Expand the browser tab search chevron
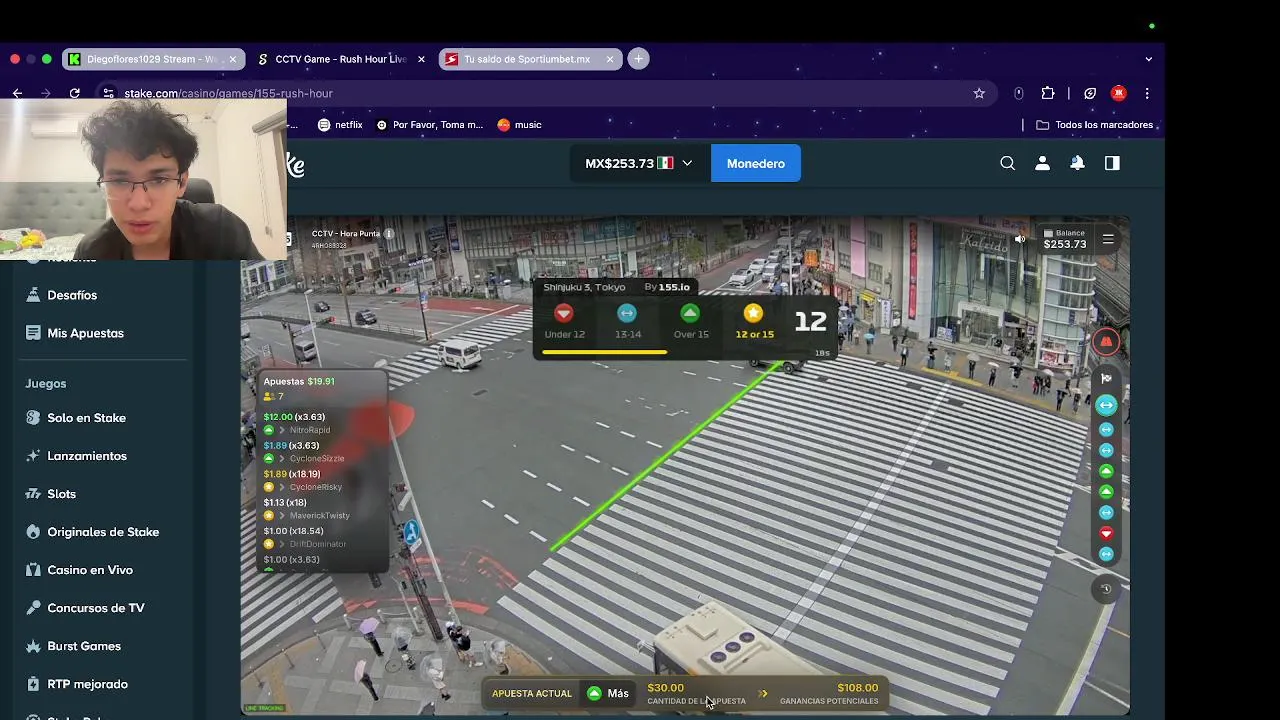Image resolution: width=1280 pixels, height=720 pixels. coord(1148,59)
